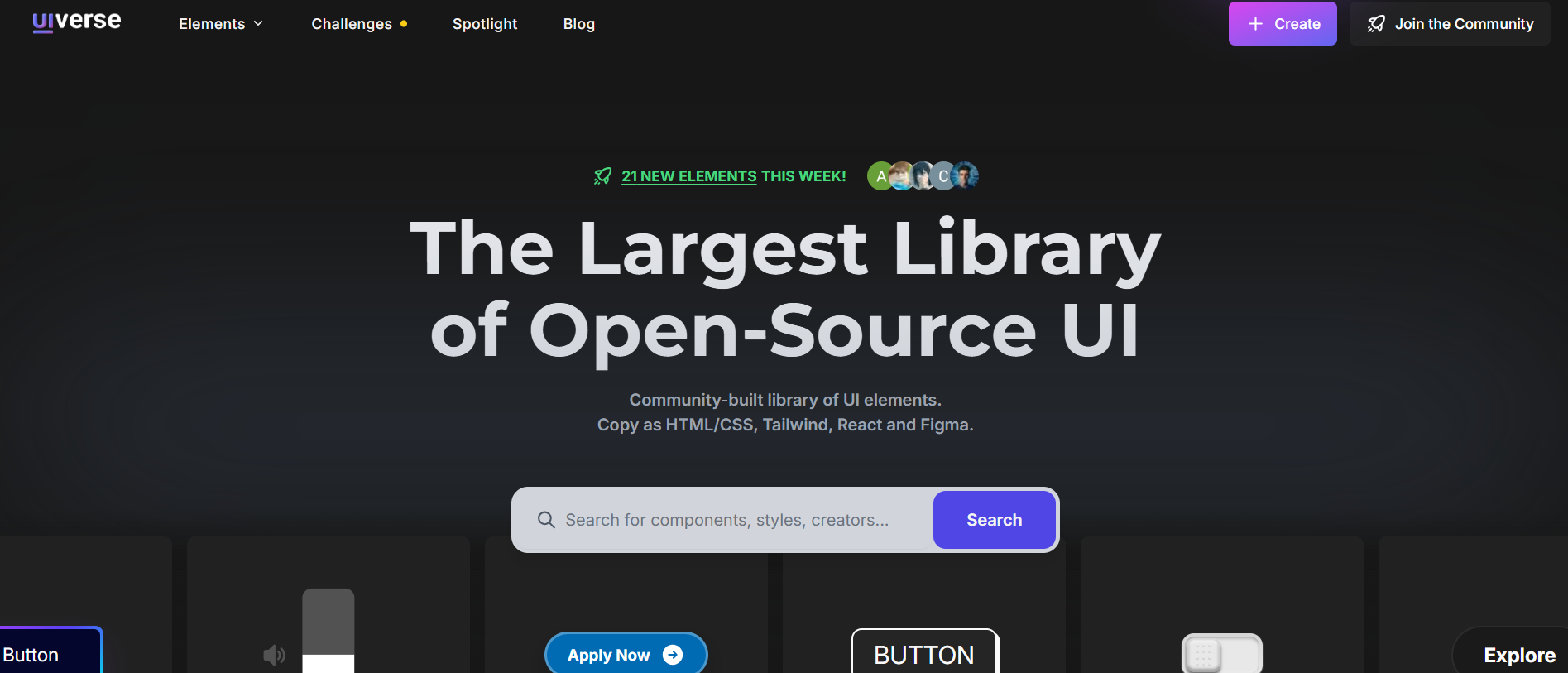The width and height of the screenshot is (1568, 673).
Task: Open the 21 NEW ELEMENTS link
Action: [689, 176]
